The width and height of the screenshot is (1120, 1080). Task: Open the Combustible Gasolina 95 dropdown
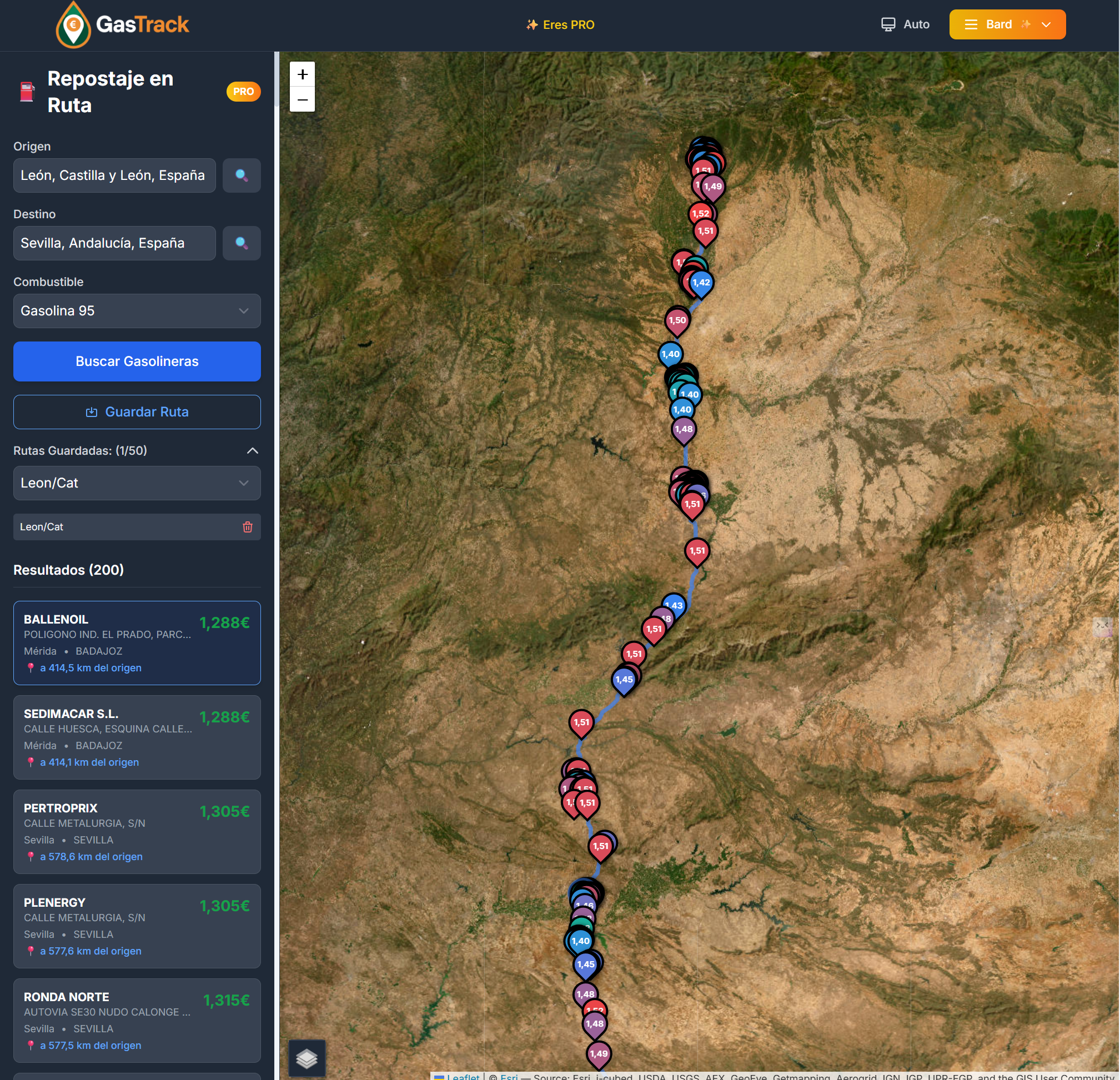coord(137,311)
